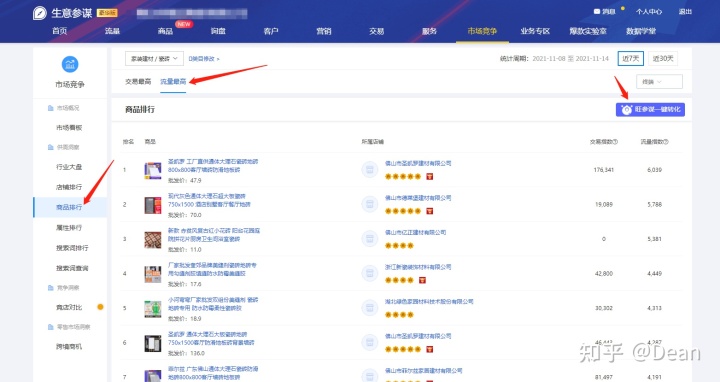This screenshot has width=720, height=382.
Task: Open 客户 in top navigation
Action: 271,31
